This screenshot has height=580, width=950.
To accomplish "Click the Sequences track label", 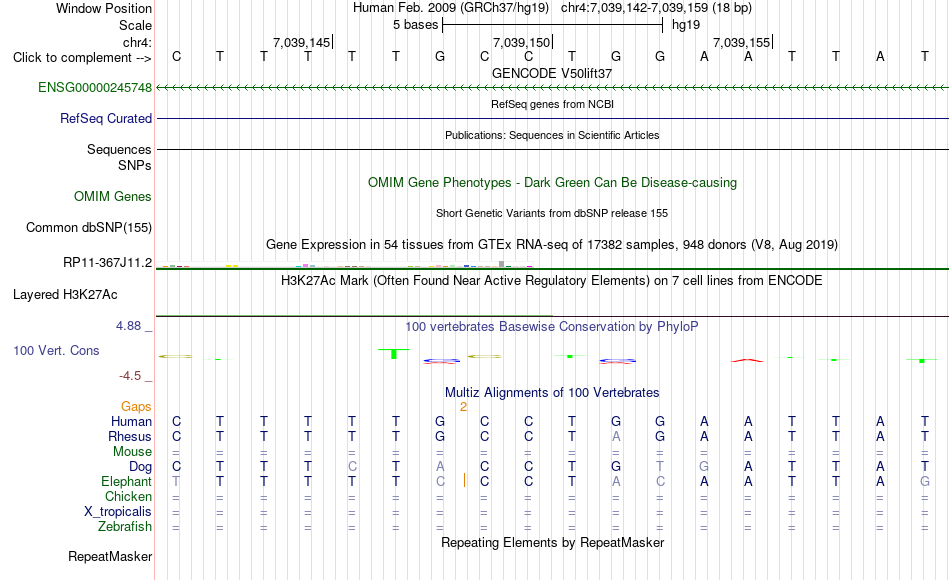I will click(119, 150).
